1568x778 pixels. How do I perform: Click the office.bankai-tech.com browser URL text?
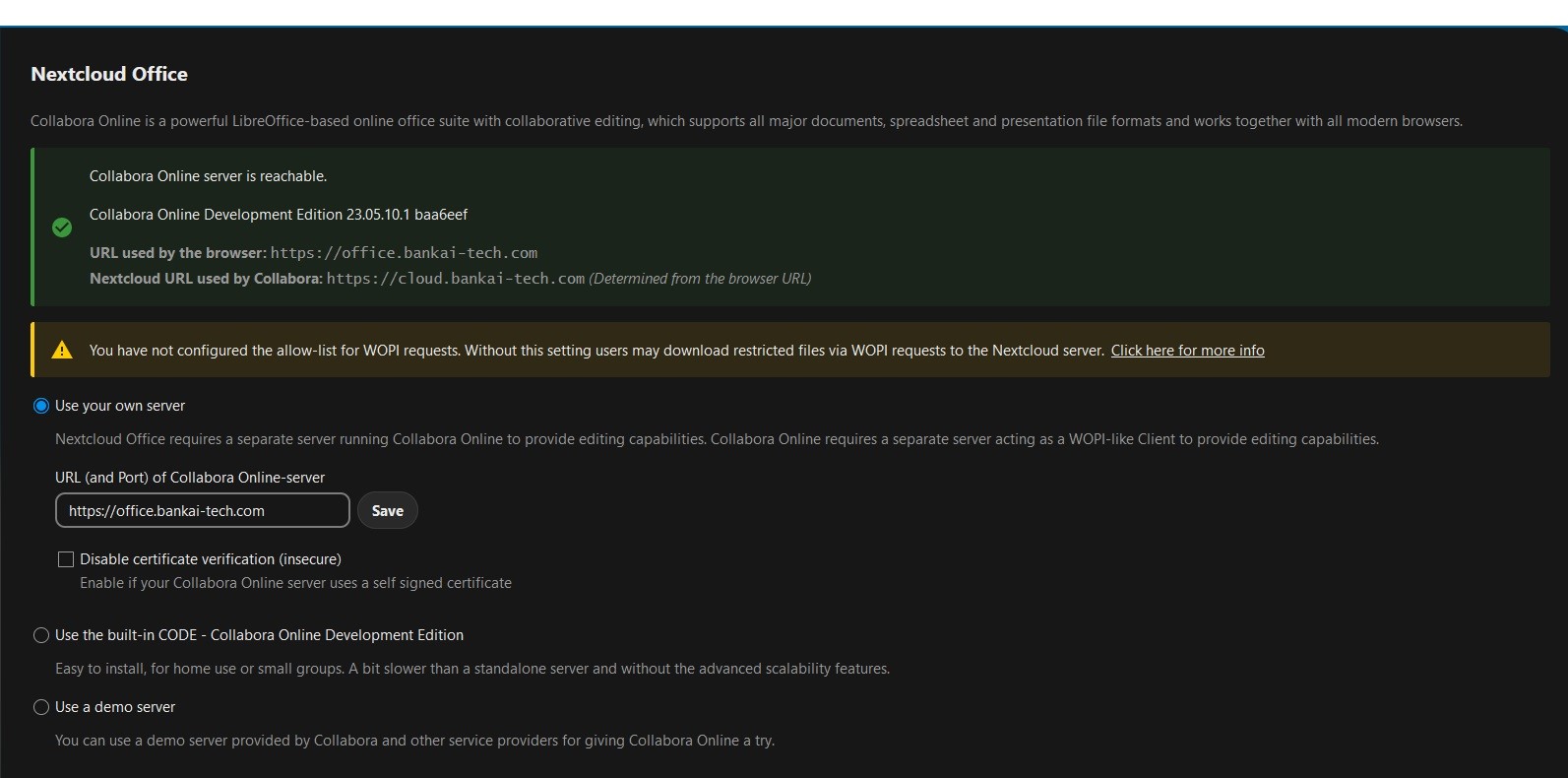[x=404, y=253]
